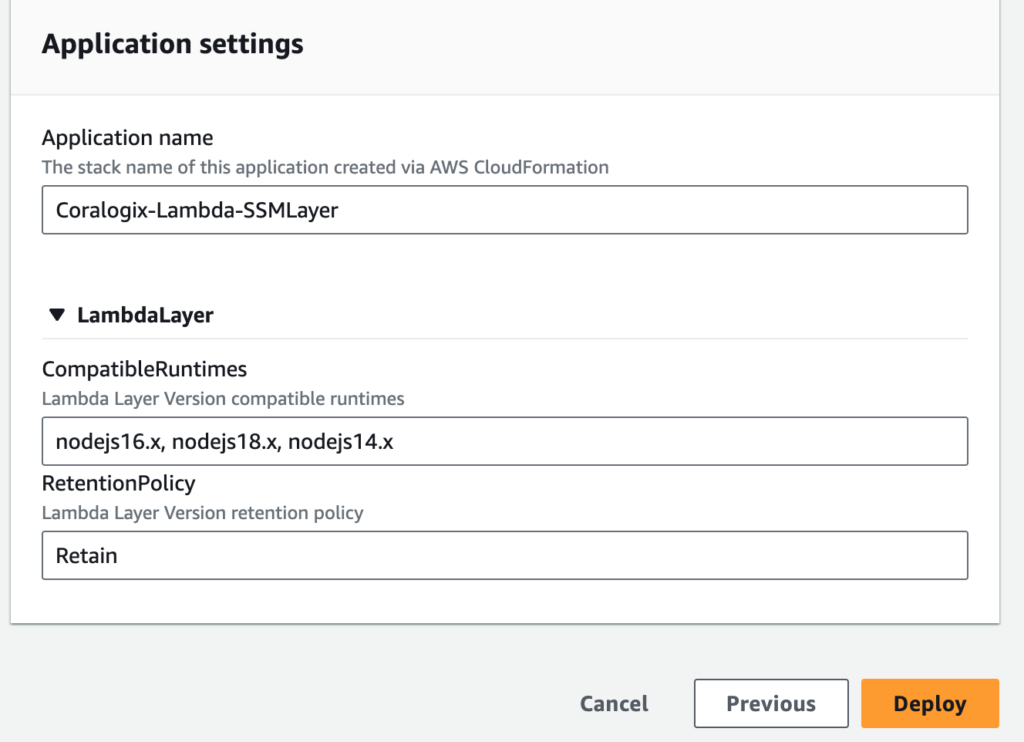This screenshot has height=742, width=1024.
Task: Focus the Application name input field
Action: point(505,210)
